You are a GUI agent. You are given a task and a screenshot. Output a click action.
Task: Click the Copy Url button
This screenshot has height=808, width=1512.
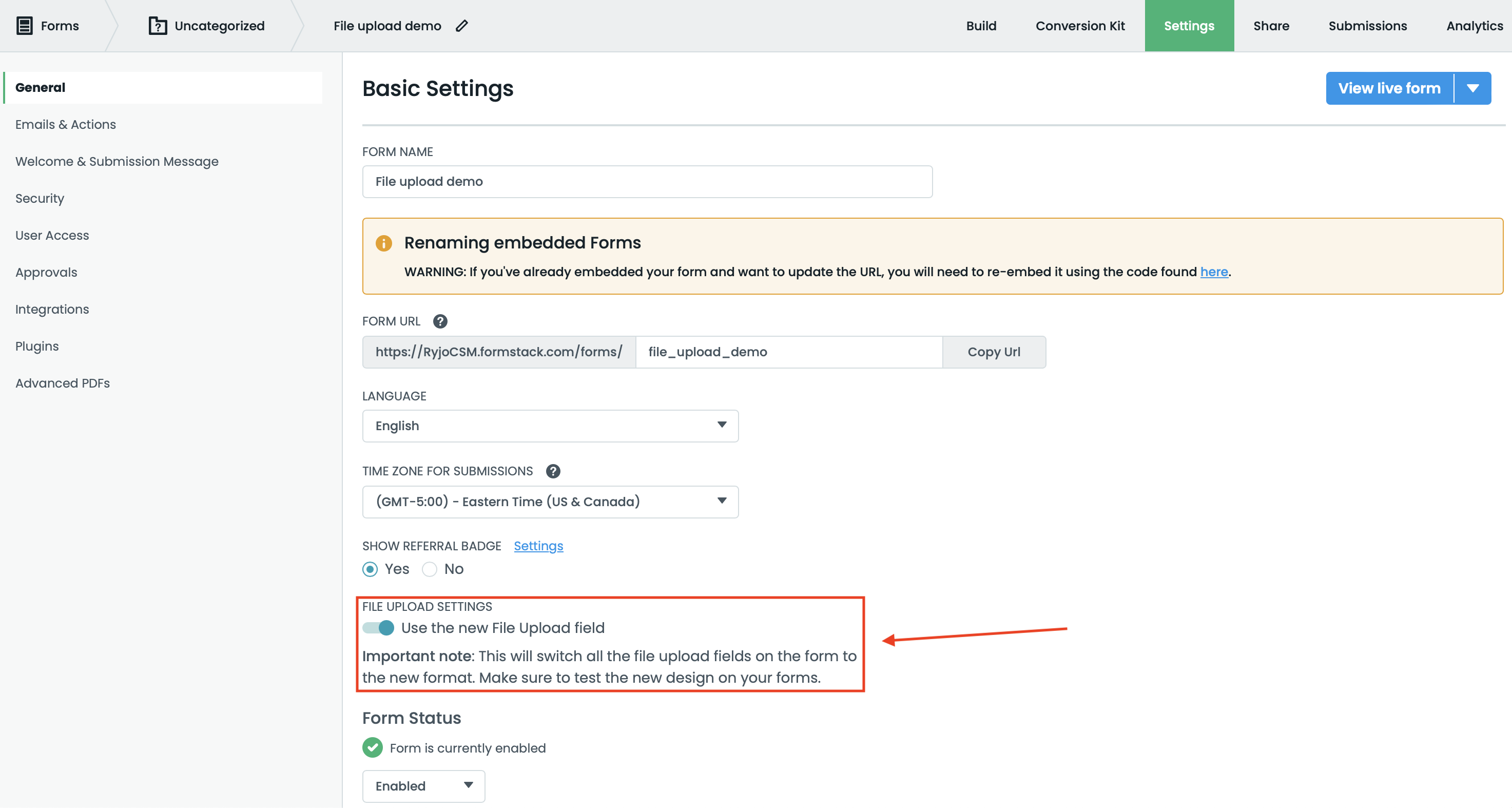(994, 352)
